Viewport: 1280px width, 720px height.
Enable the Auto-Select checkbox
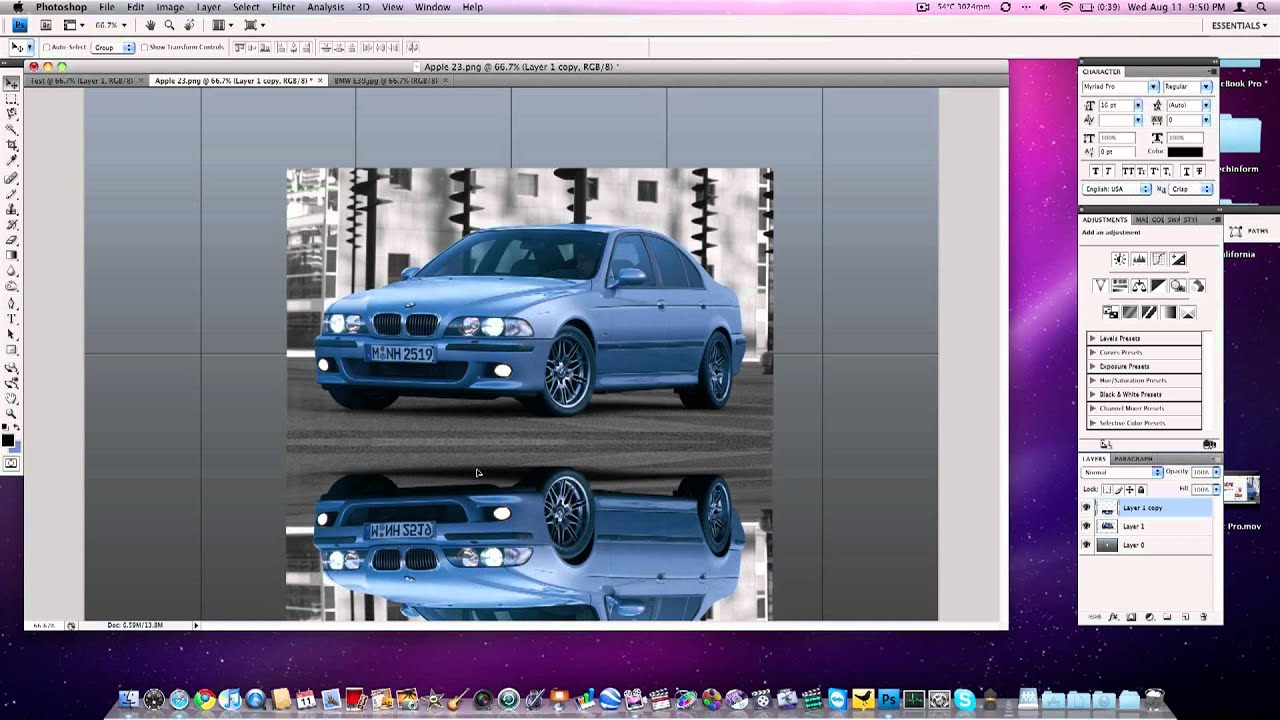pos(47,47)
